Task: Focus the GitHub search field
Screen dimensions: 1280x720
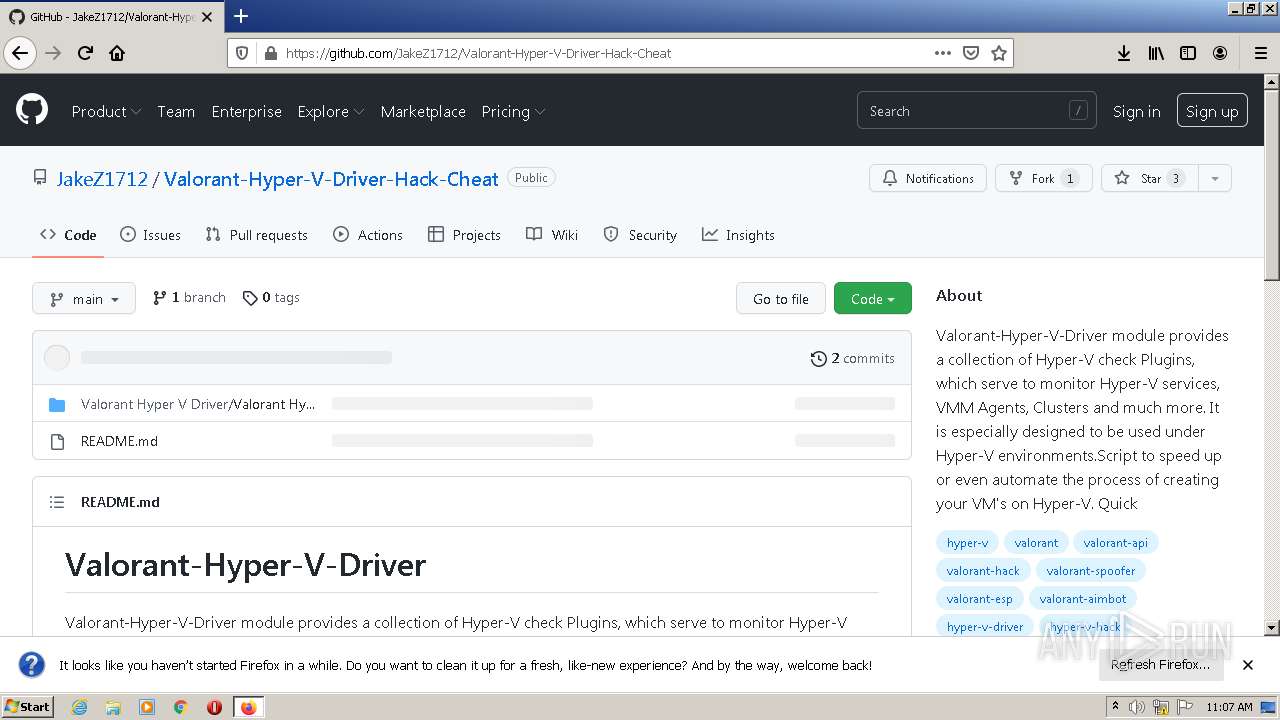Action: click(976, 111)
